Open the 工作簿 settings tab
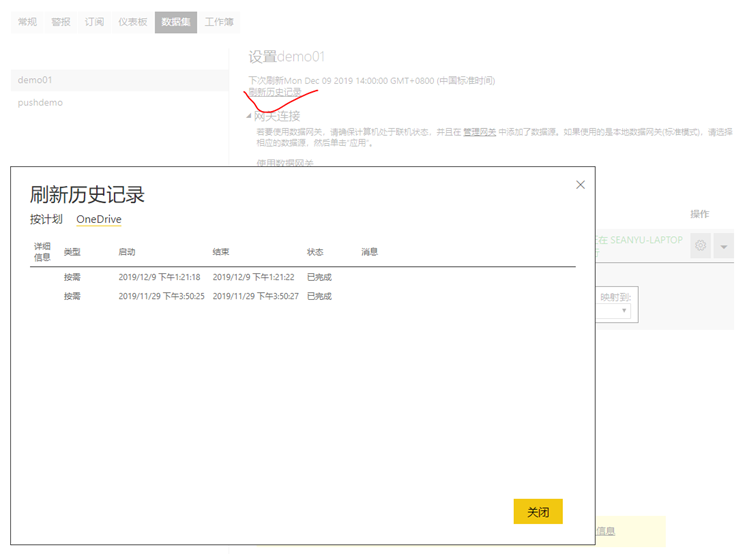 coord(219,22)
